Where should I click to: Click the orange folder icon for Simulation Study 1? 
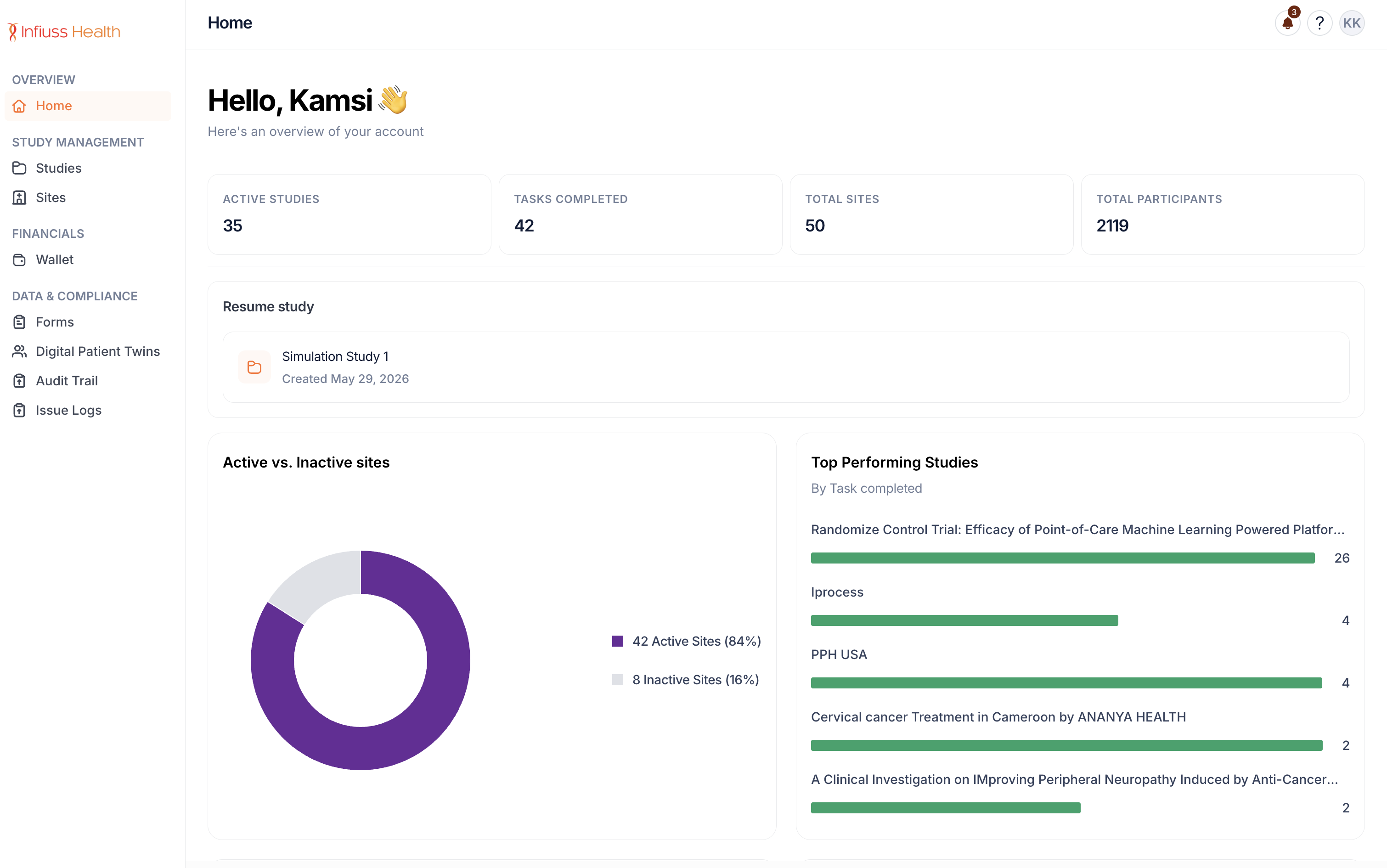coord(254,367)
